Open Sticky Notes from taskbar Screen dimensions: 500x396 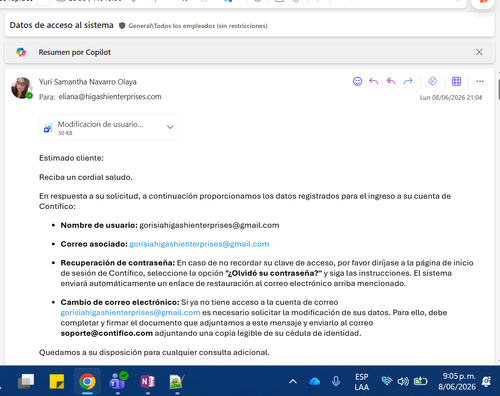click(57, 381)
